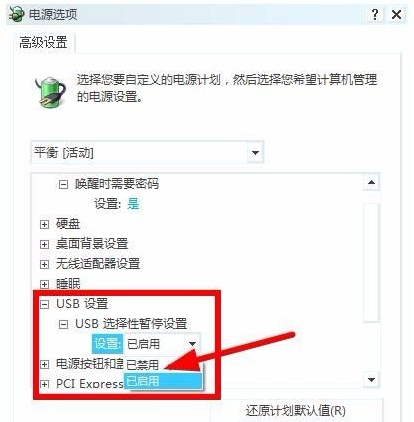This screenshot has height=422, width=414.
Task: Expand the 桌面背景设置 tree node
Action: (x=44, y=244)
